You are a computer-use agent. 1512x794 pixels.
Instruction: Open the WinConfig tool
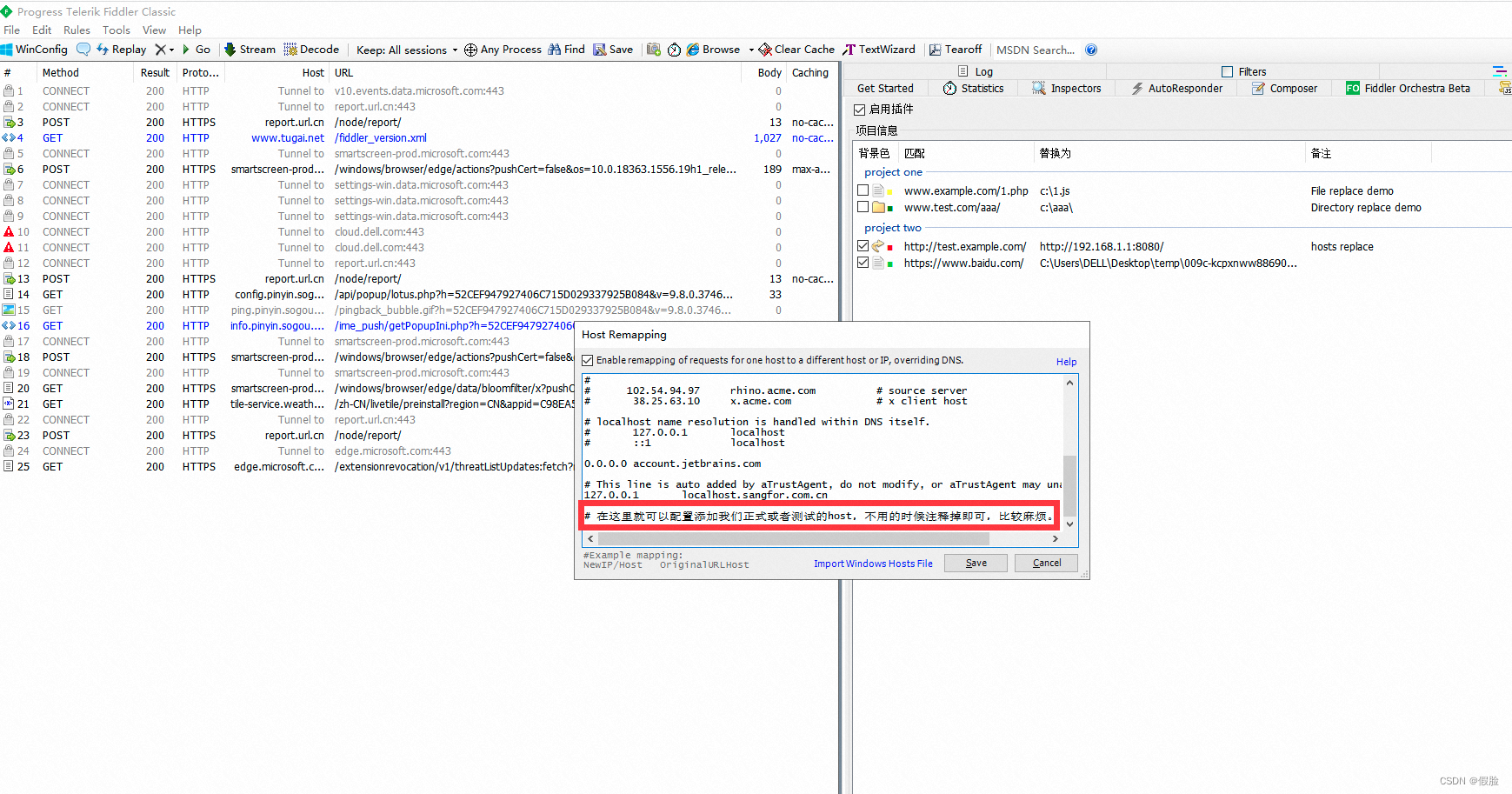tap(35, 50)
